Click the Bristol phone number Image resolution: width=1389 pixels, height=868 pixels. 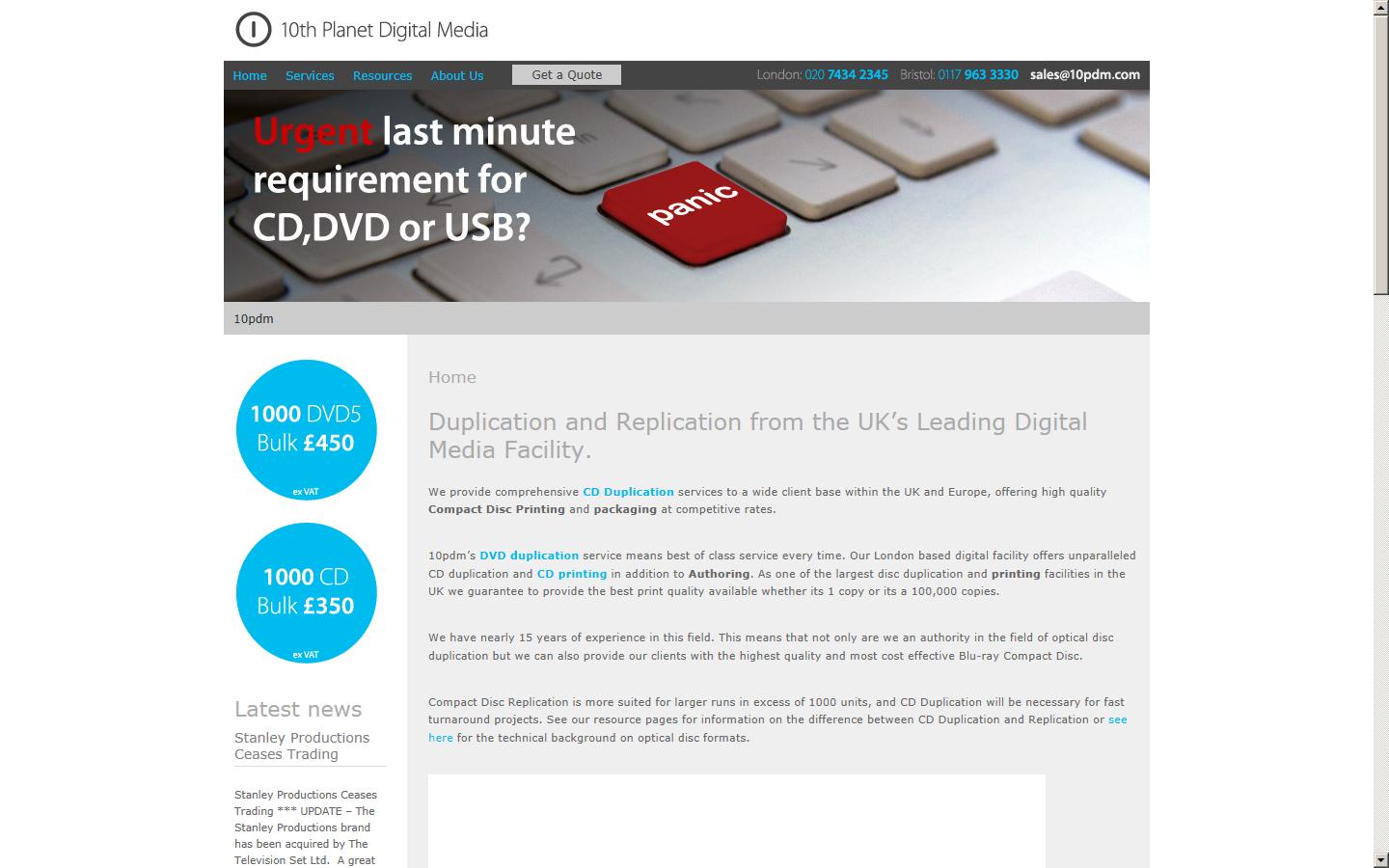977,74
